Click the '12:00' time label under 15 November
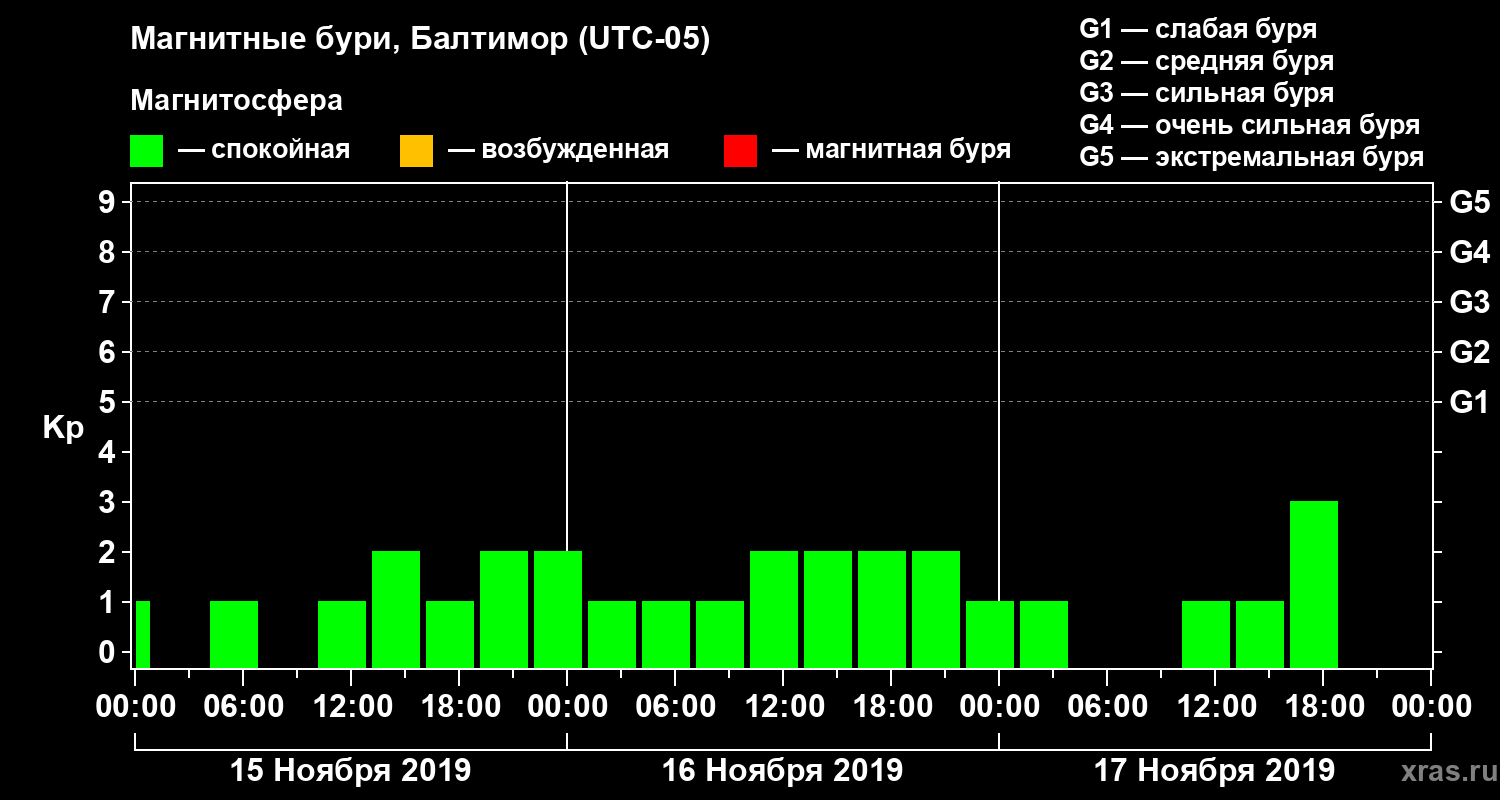This screenshot has width=1500, height=800. [351, 706]
